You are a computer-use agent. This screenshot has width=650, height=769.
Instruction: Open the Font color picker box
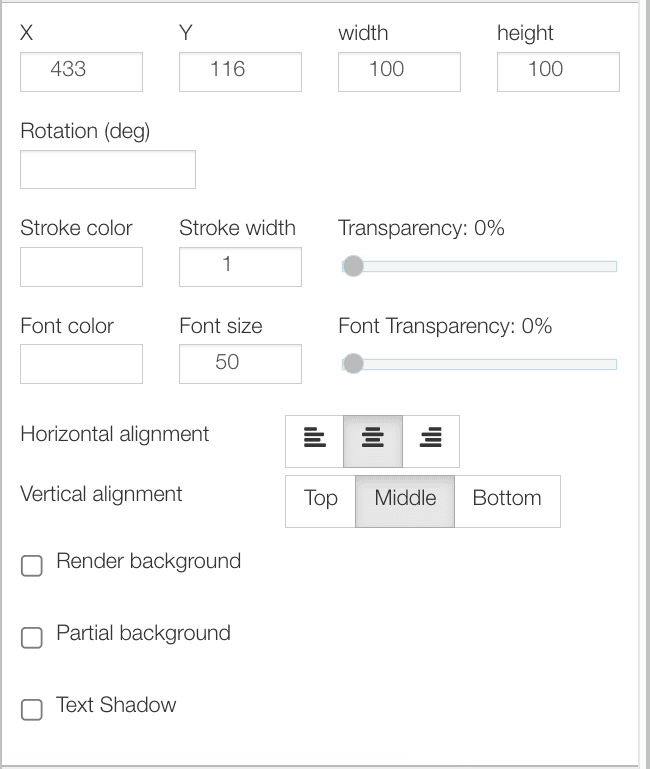(x=81, y=364)
